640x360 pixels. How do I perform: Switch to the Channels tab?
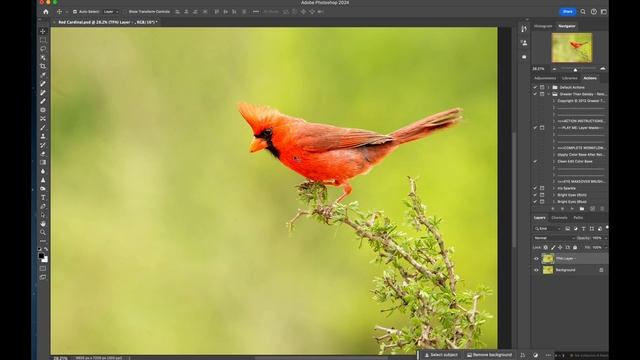(559, 218)
